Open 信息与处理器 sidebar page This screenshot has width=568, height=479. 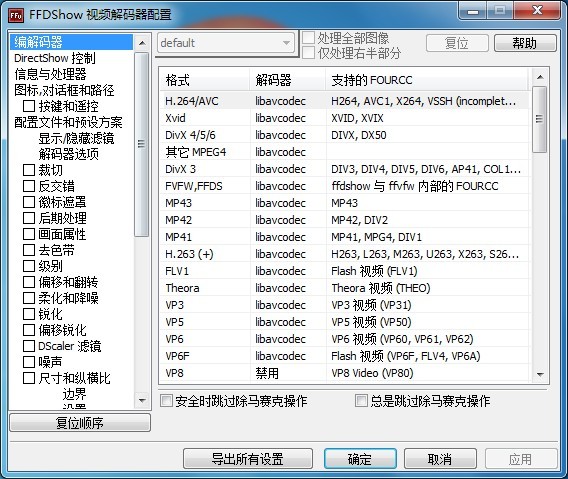pyautogui.click(x=50, y=74)
